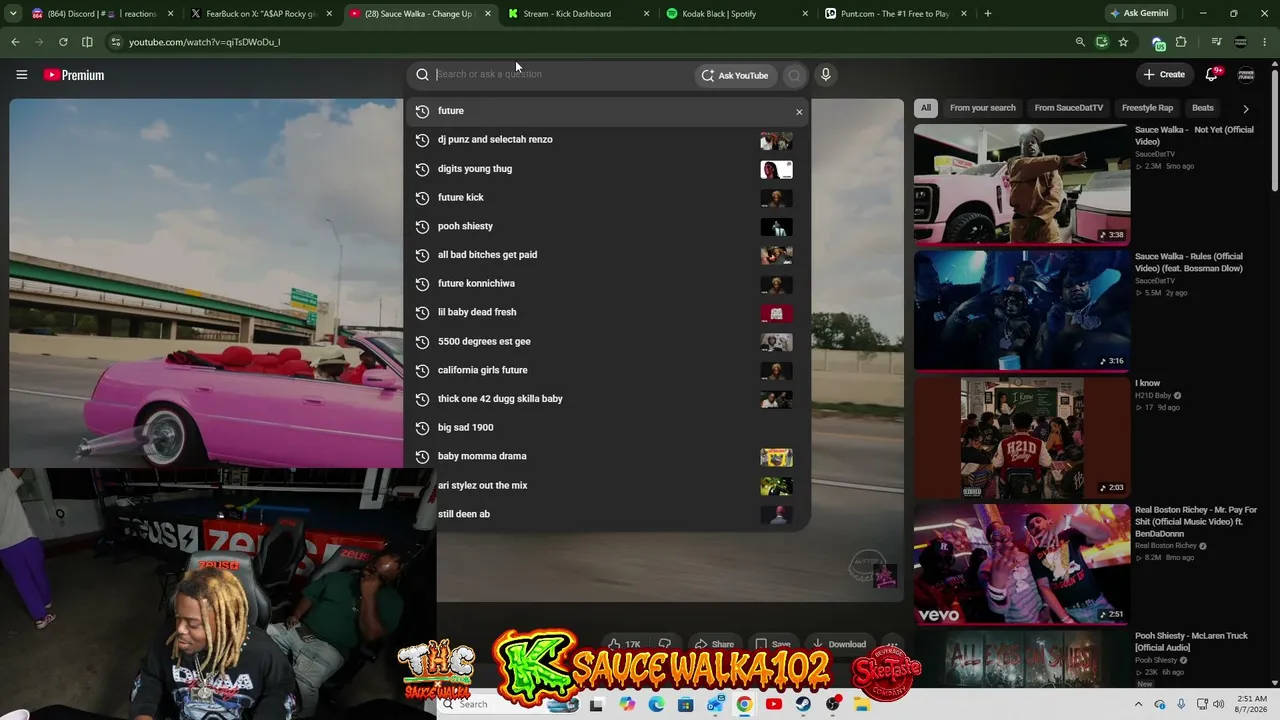Screen dimensions: 1280x720
Task: Switch to the FearBuck on X tab
Action: coord(262,14)
